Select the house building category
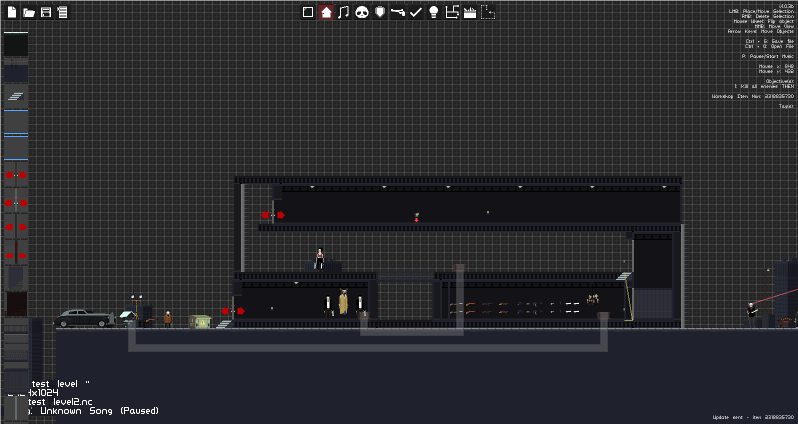798x424 pixels. (x=326, y=12)
